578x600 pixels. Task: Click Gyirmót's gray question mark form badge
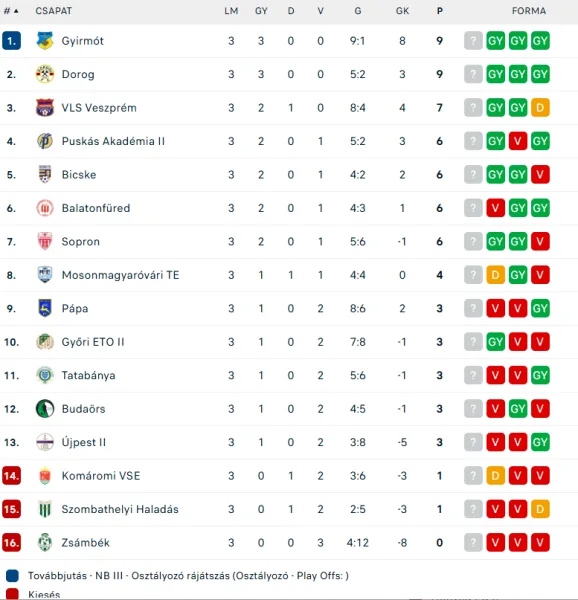[473, 41]
